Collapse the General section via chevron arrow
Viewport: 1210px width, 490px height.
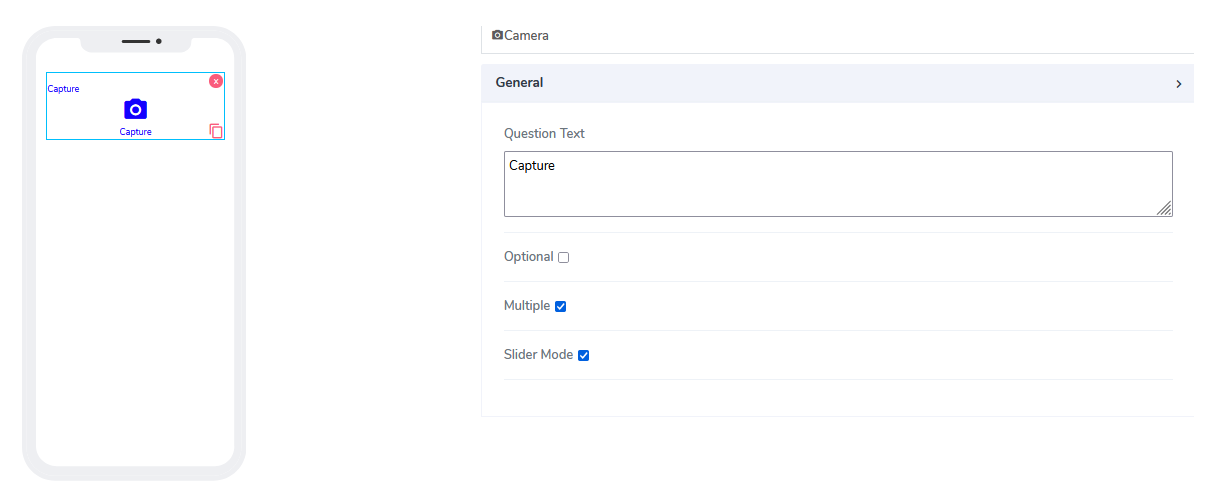pos(1179,84)
